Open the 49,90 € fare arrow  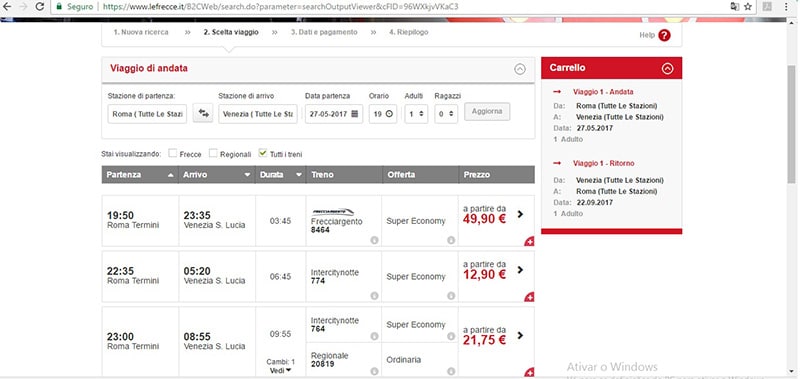coord(520,214)
